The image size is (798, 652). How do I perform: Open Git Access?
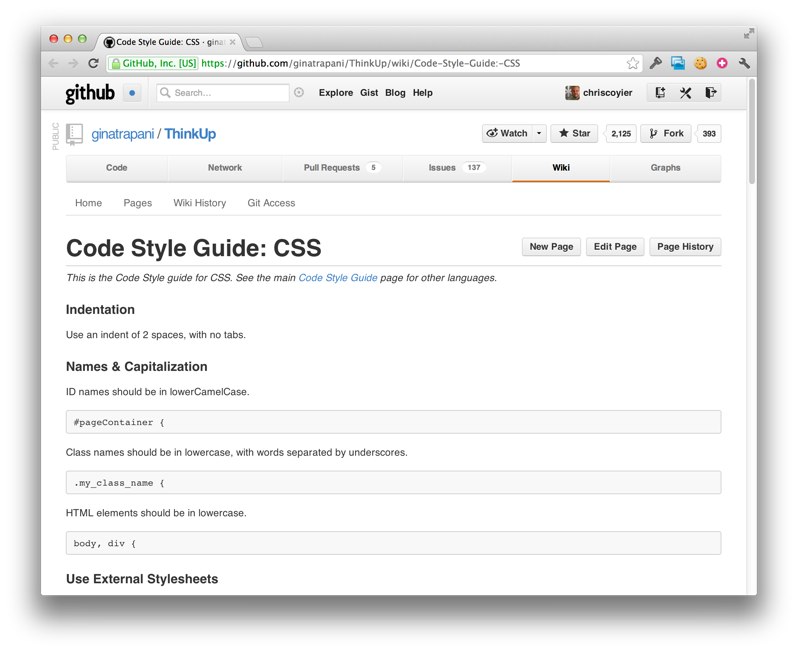[x=271, y=203]
